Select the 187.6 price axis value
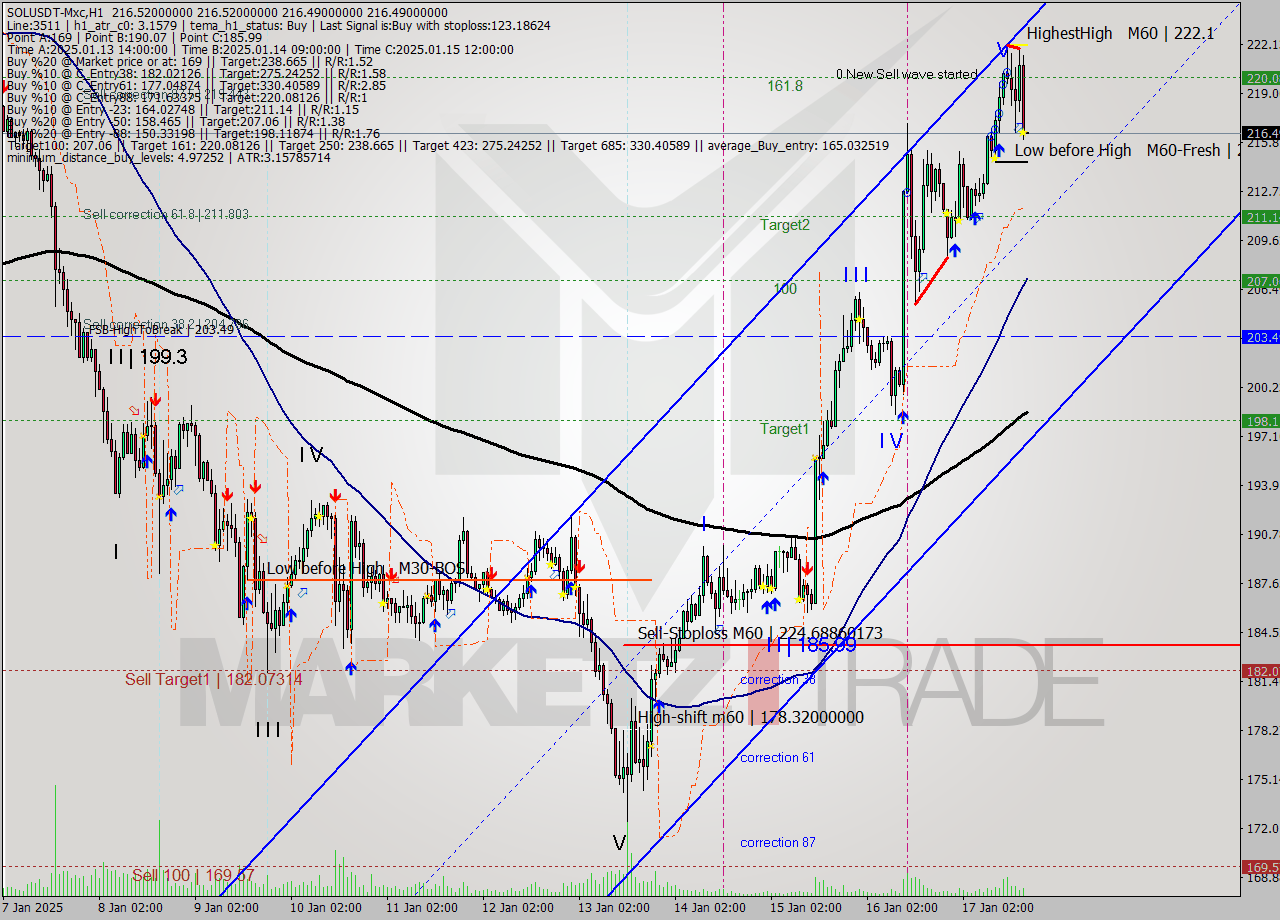The height and width of the screenshot is (920, 1280). point(1263,584)
